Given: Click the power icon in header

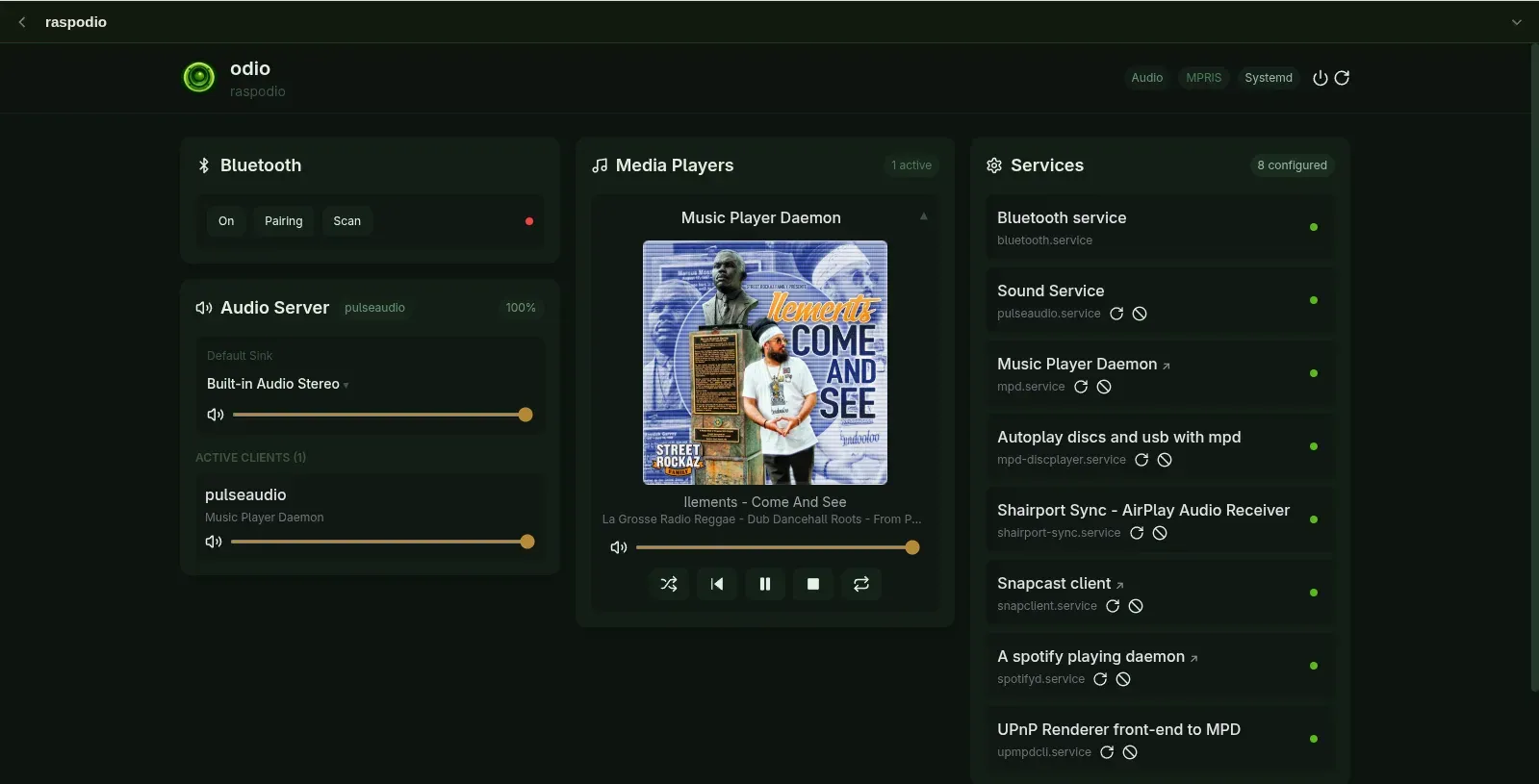Looking at the screenshot, I should [1321, 78].
